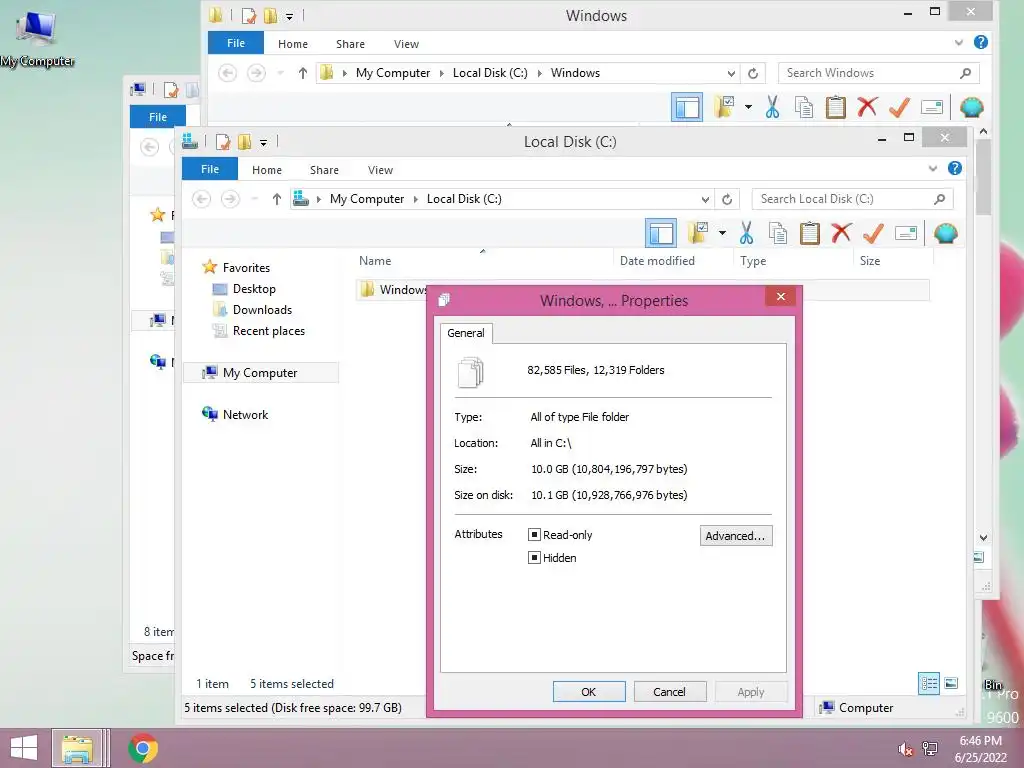Image resolution: width=1024 pixels, height=768 pixels.
Task: Open Home tab in Local Disk window
Action: tap(267, 170)
